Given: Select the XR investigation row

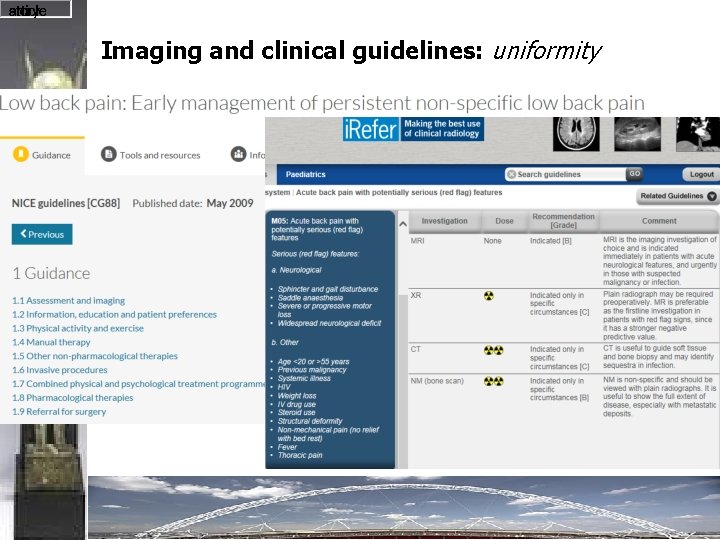Looking at the screenshot, I should tap(563, 315).
